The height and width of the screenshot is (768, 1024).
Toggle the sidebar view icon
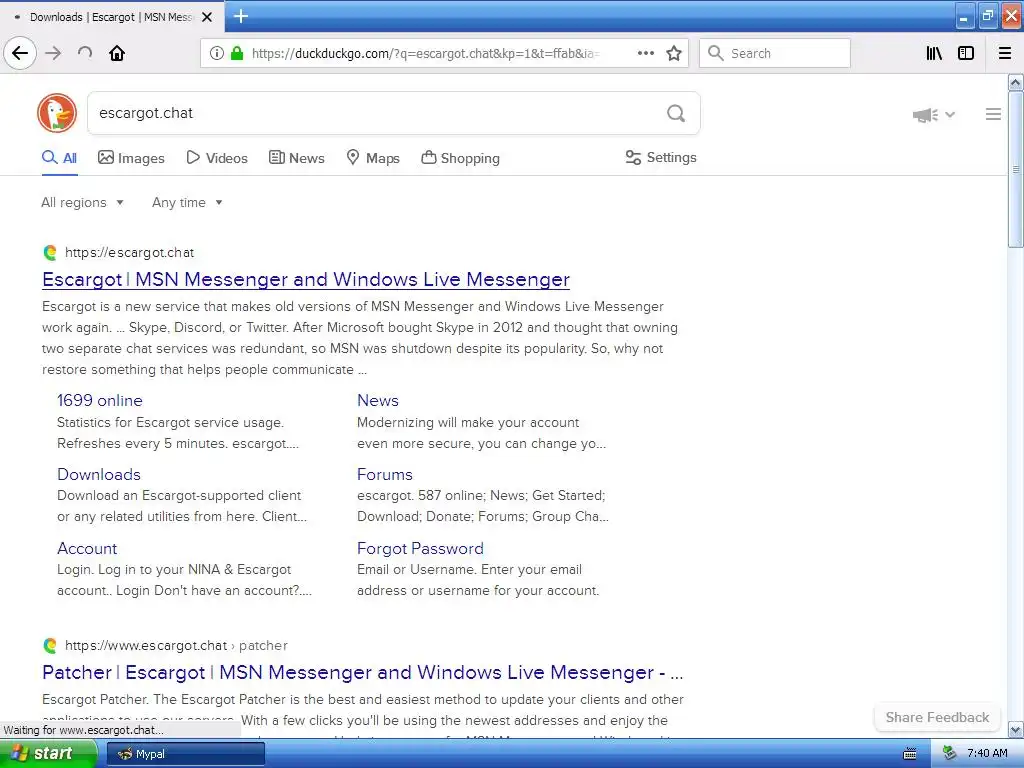coord(966,53)
